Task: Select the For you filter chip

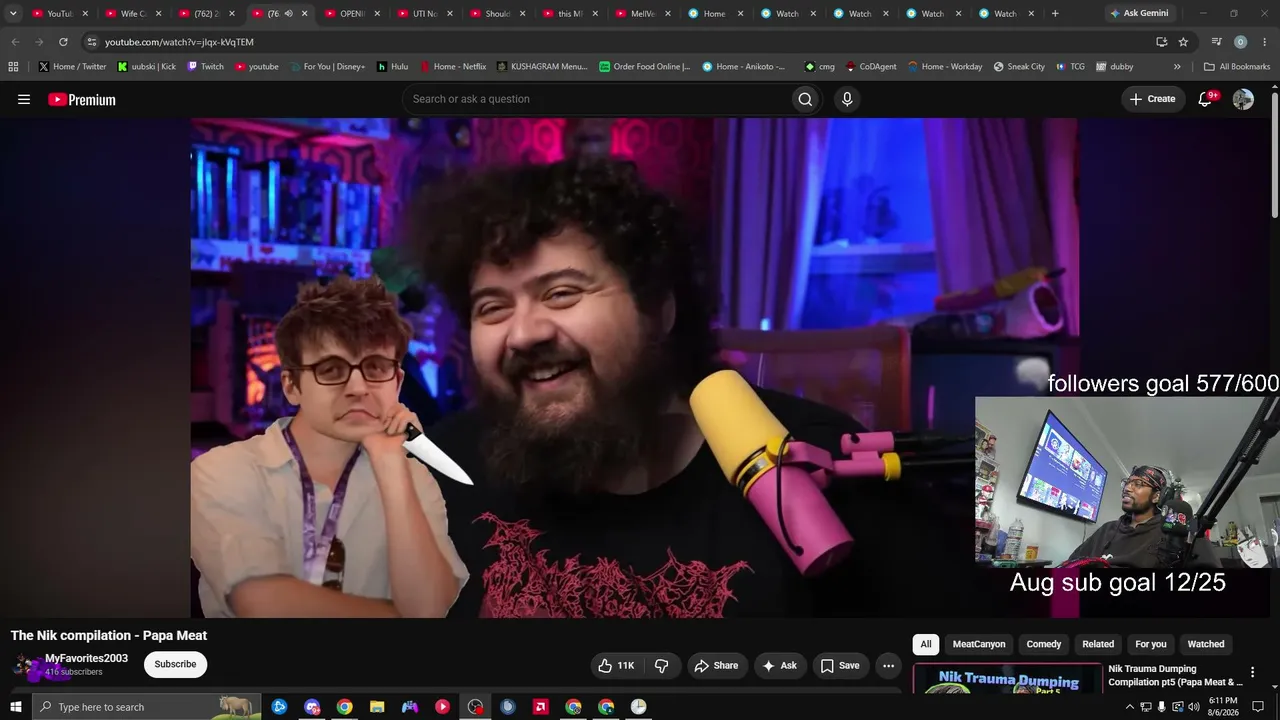Action: [x=1151, y=644]
